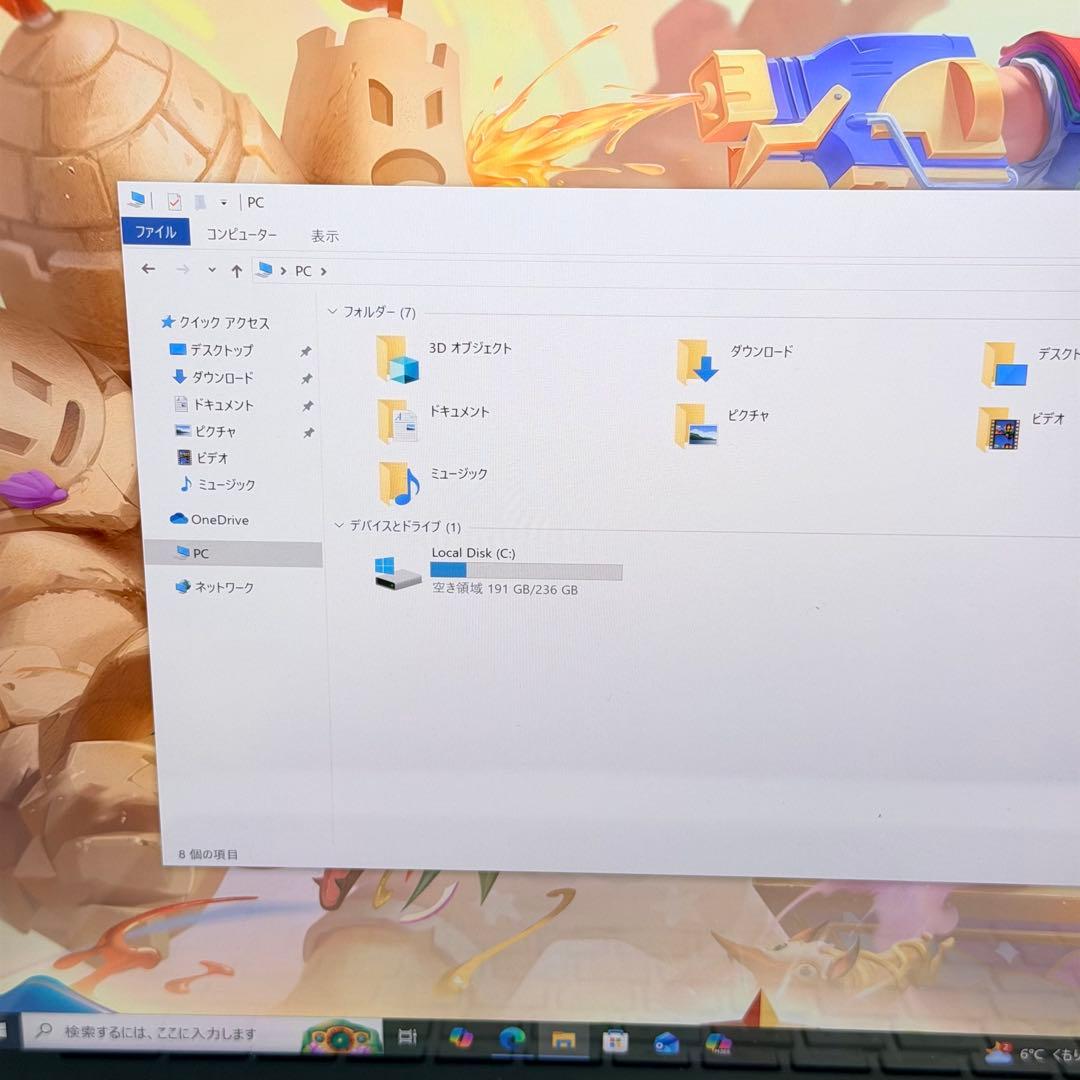This screenshot has width=1080, height=1080.
Task: Open the recent locations dropdown arrow
Action: [x=212, y=270]
